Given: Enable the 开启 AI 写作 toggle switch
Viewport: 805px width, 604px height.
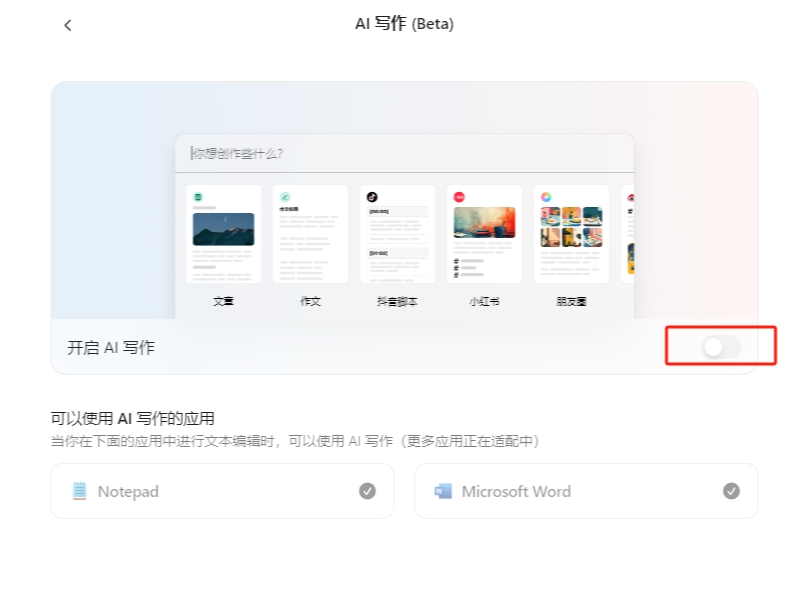Looking at the screenshot, I should (x=721, y=347).
